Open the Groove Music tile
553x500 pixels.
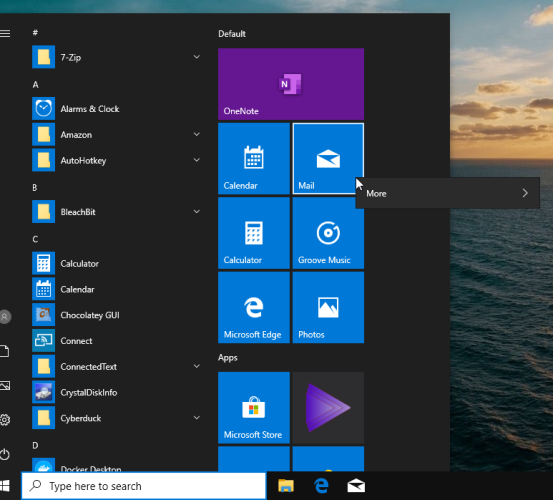point(328,233)
